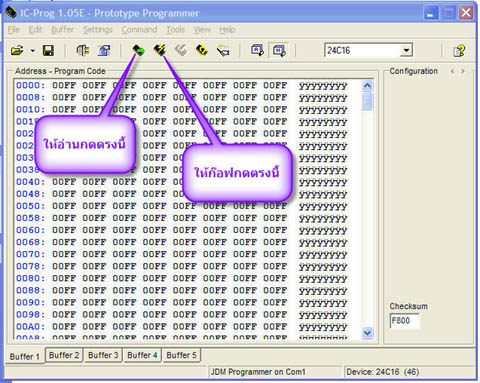This screenshot has width=480, height=383.
Task: Click the Open File folder icon
Action: click(17, 51)
